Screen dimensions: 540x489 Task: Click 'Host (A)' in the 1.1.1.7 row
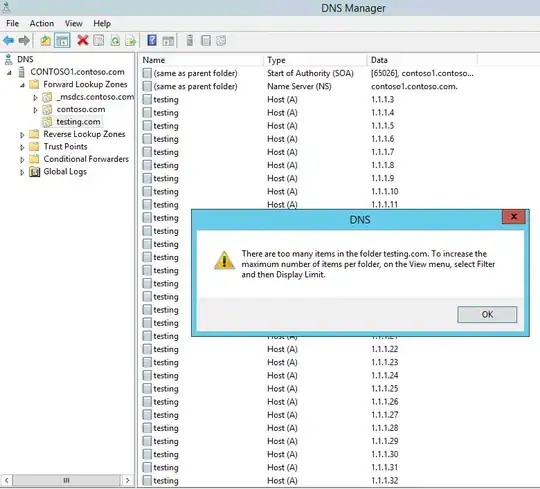coord(282,152)
